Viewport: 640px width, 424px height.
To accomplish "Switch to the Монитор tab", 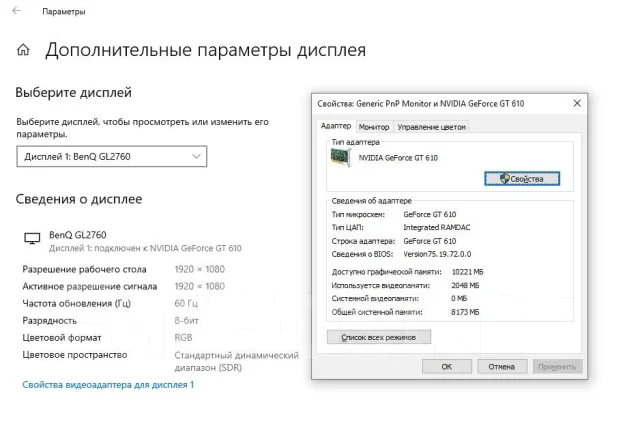I will click(374, 127).
